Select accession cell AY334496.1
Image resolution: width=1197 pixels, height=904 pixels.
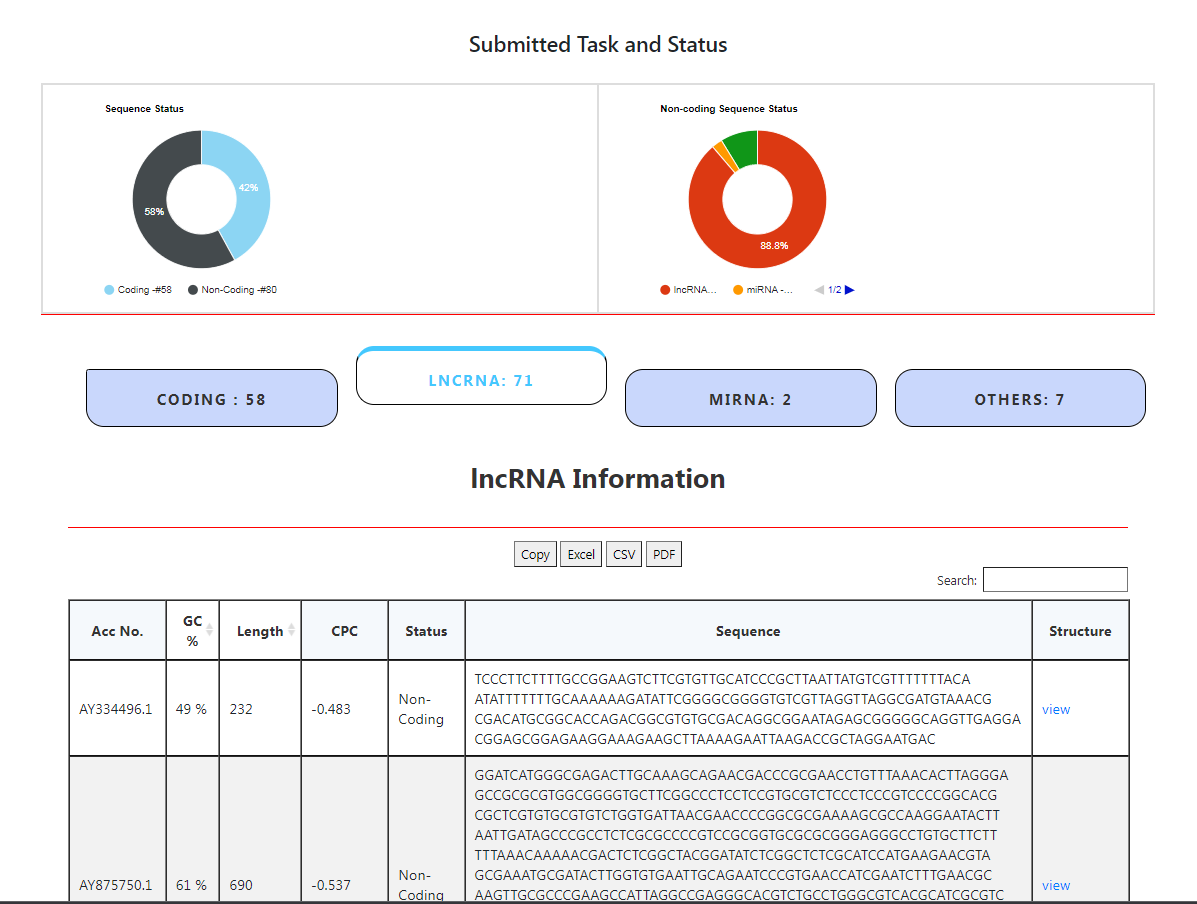click(116, 709)
